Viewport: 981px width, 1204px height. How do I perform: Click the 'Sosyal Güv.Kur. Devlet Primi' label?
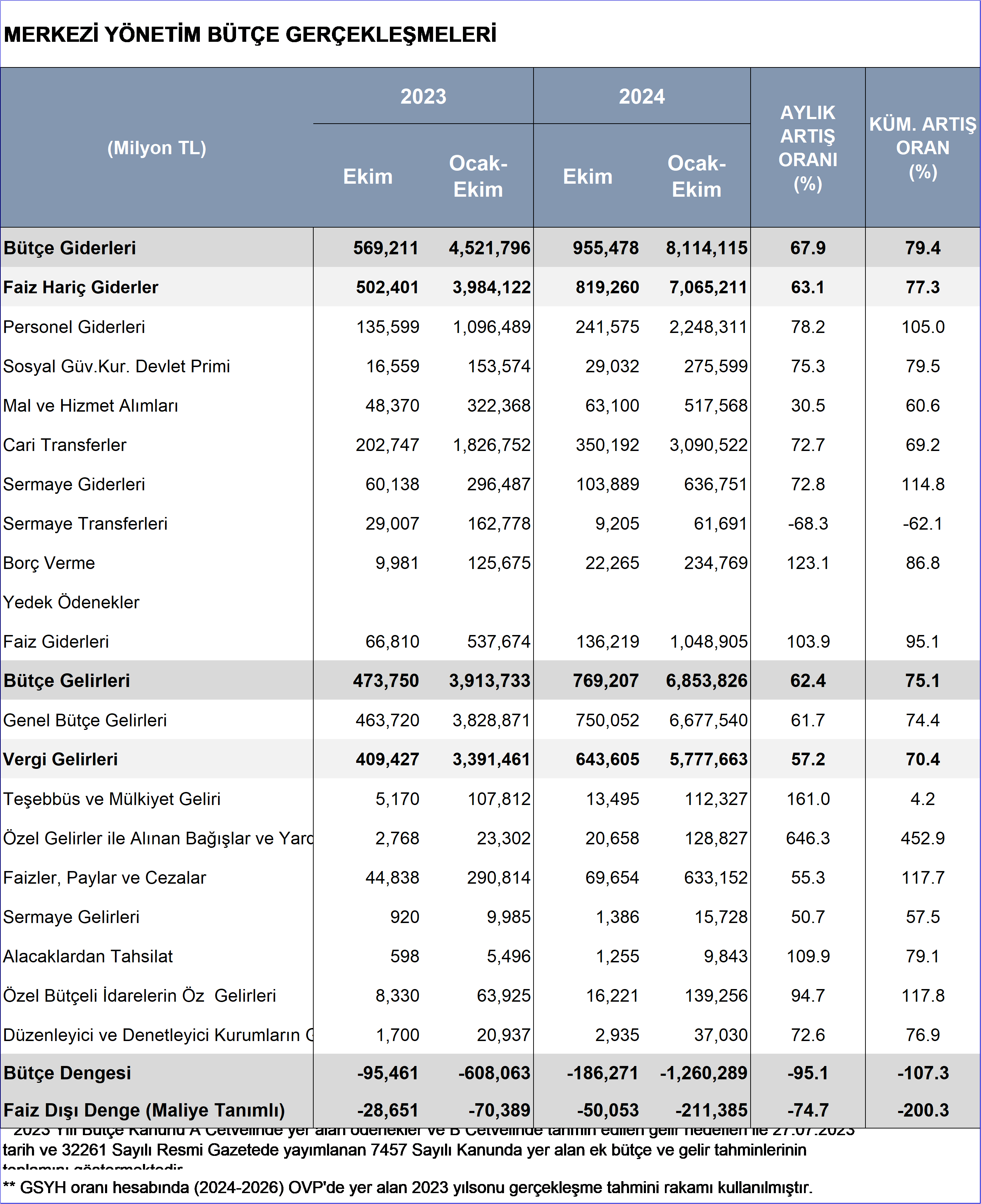116,366
